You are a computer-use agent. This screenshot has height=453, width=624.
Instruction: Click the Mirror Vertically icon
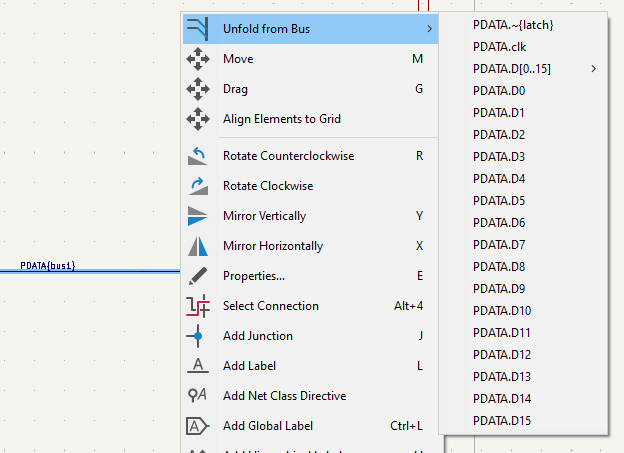(x=198, y=216)
